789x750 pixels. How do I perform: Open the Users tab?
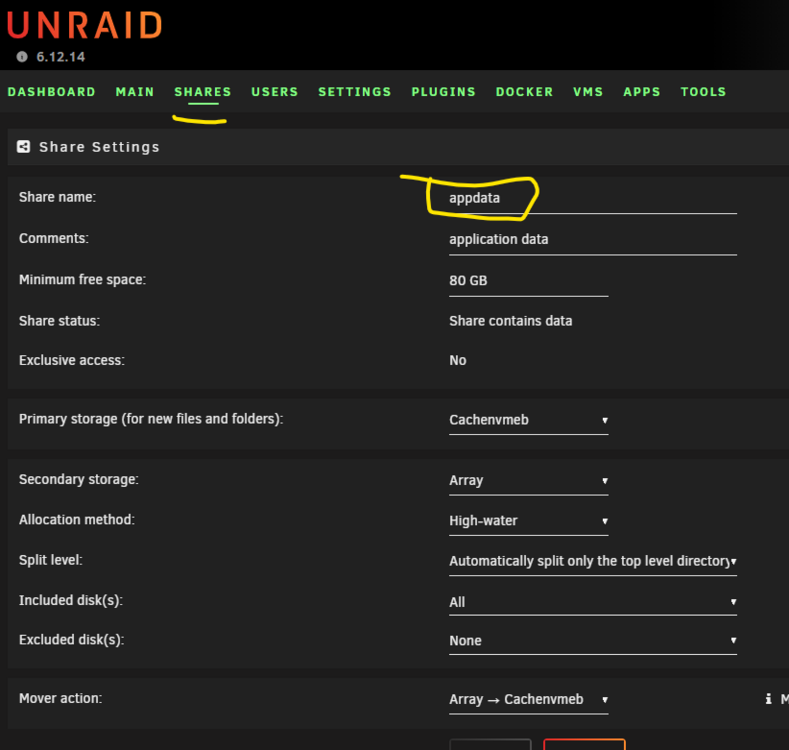click(275, 92)
